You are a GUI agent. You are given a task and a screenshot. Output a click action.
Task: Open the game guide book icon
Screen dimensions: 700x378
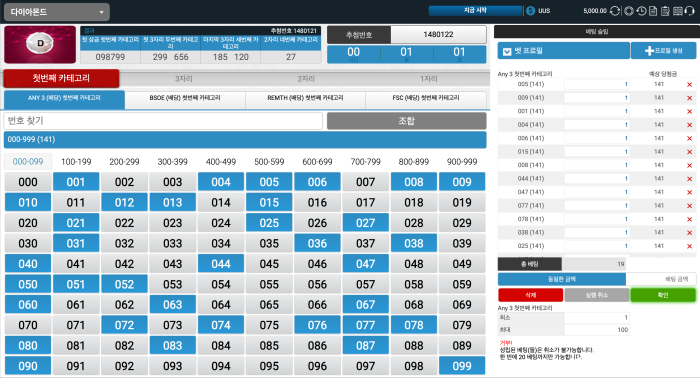coord(678,11)
